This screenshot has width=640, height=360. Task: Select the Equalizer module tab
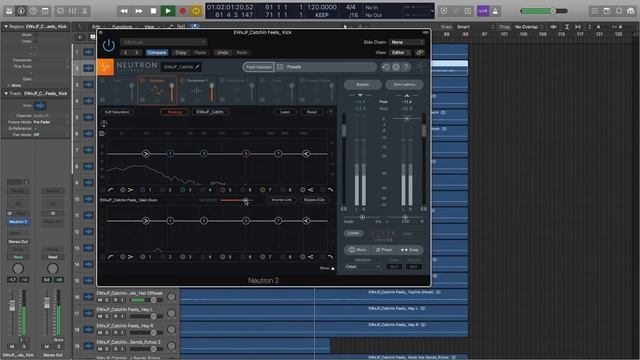(157, 90)
